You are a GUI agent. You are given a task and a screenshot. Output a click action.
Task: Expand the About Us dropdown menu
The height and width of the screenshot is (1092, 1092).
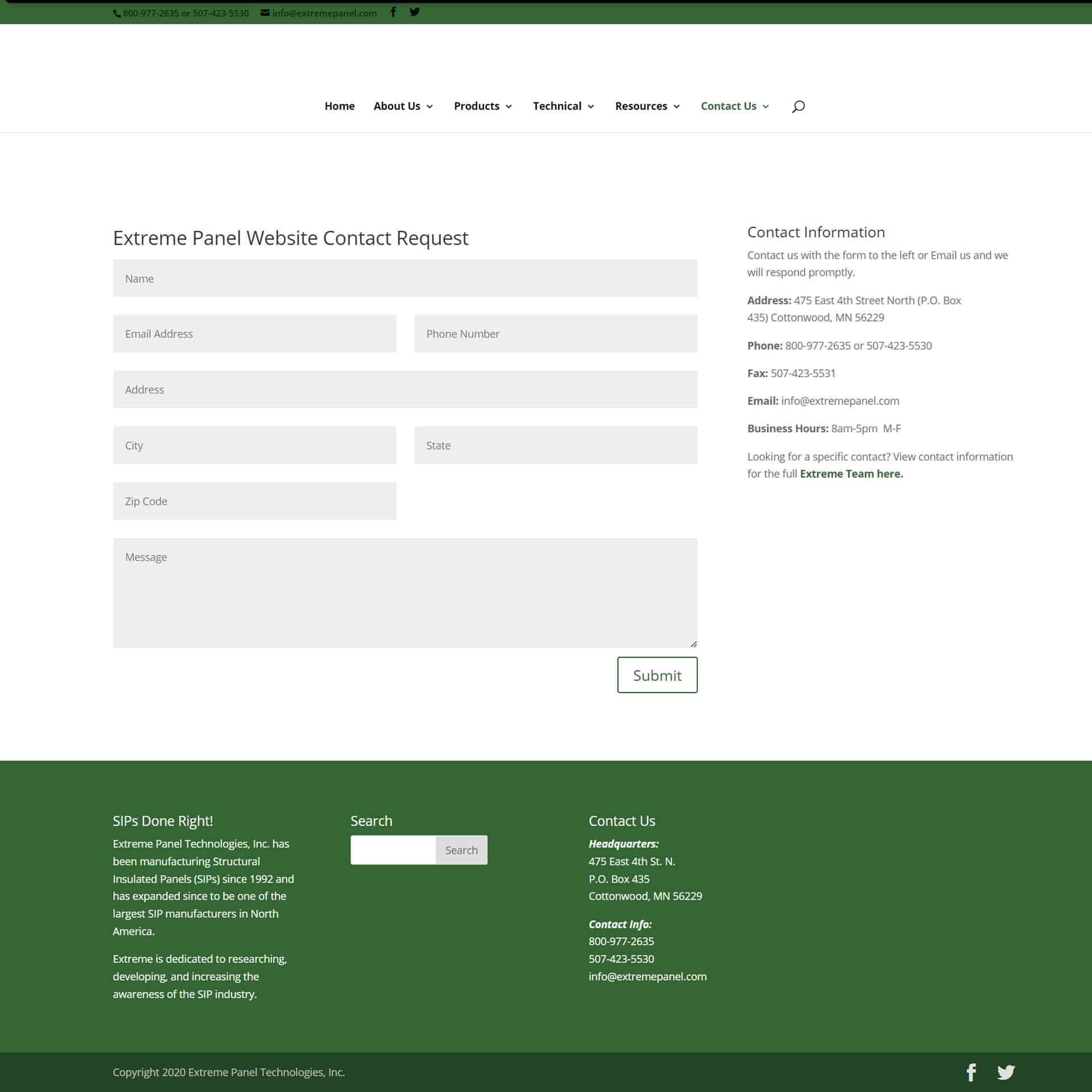pyautogui.click(x=403, y=106)
